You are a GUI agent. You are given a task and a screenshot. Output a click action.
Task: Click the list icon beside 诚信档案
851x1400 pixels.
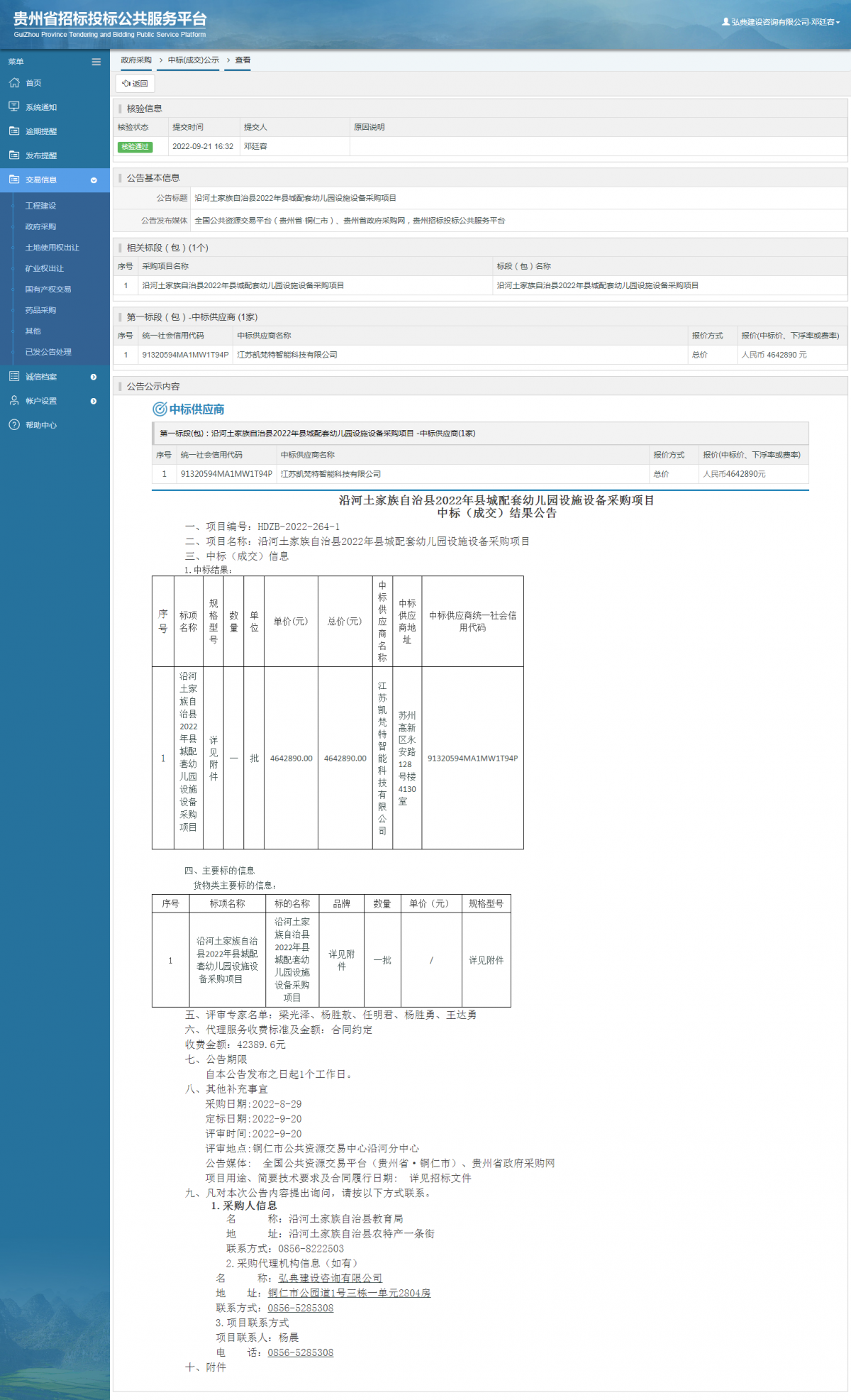point(14,376)
